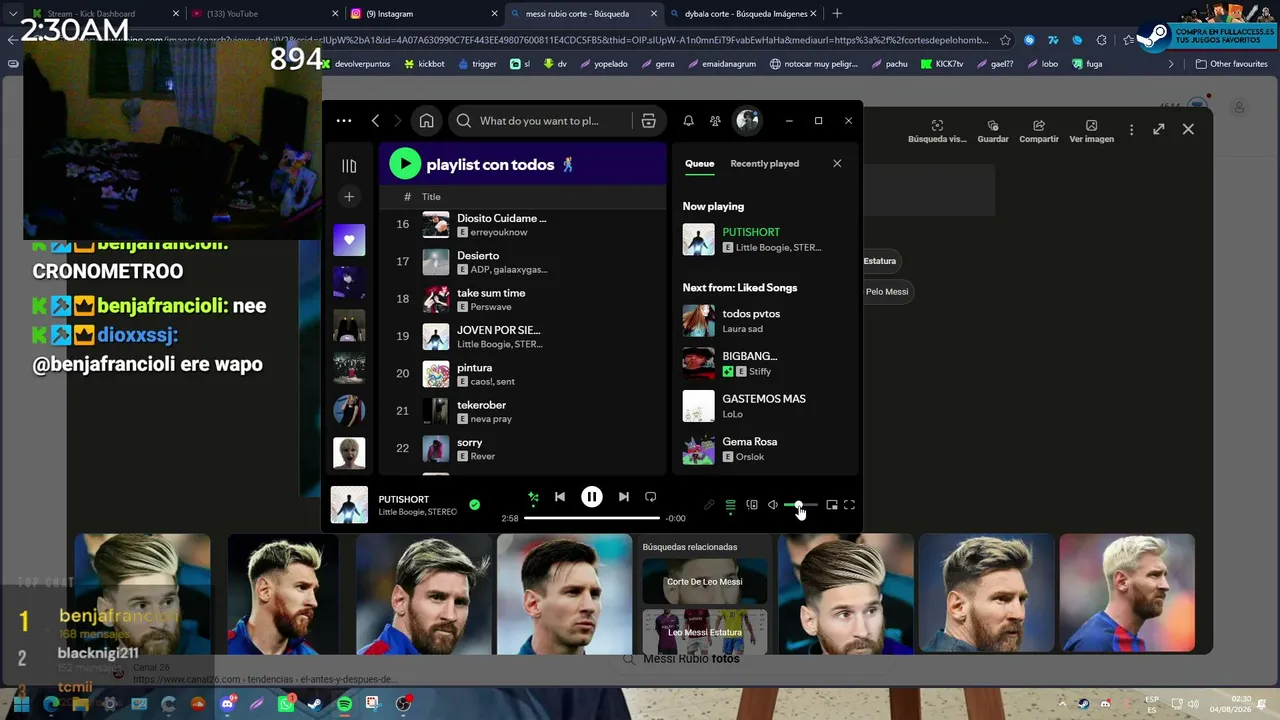Switch to 'dybala corte' browser tab

742,14
